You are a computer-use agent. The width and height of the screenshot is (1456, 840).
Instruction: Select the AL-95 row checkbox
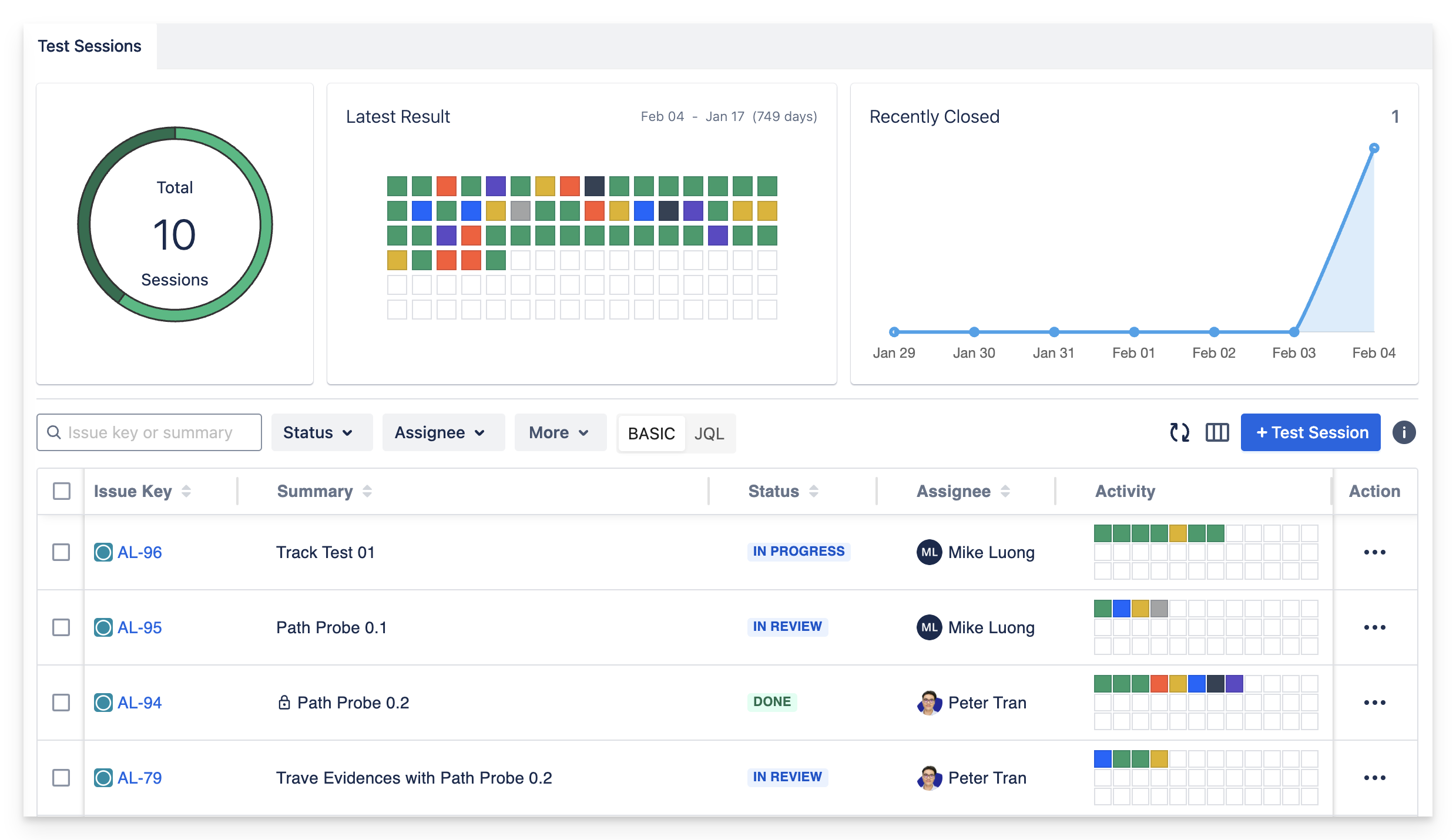point(61,627)
